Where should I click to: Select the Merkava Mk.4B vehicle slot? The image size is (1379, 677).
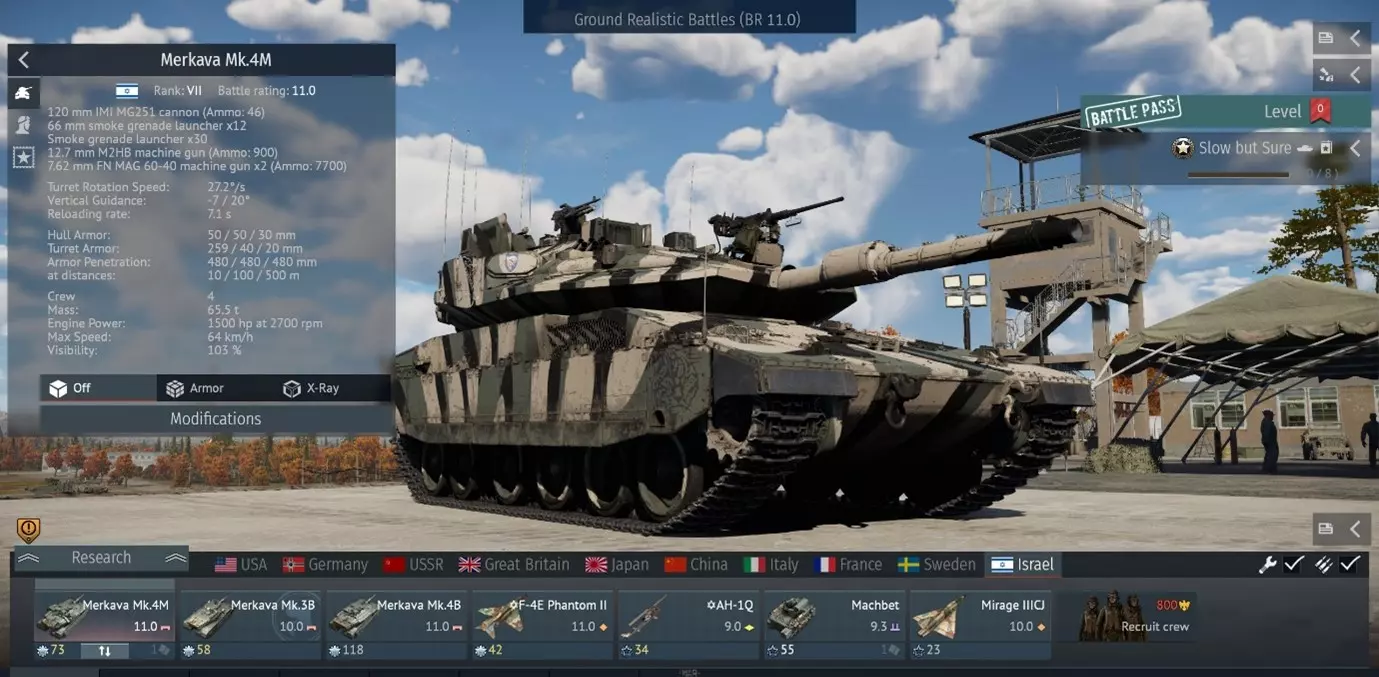[x=396, y=624]
